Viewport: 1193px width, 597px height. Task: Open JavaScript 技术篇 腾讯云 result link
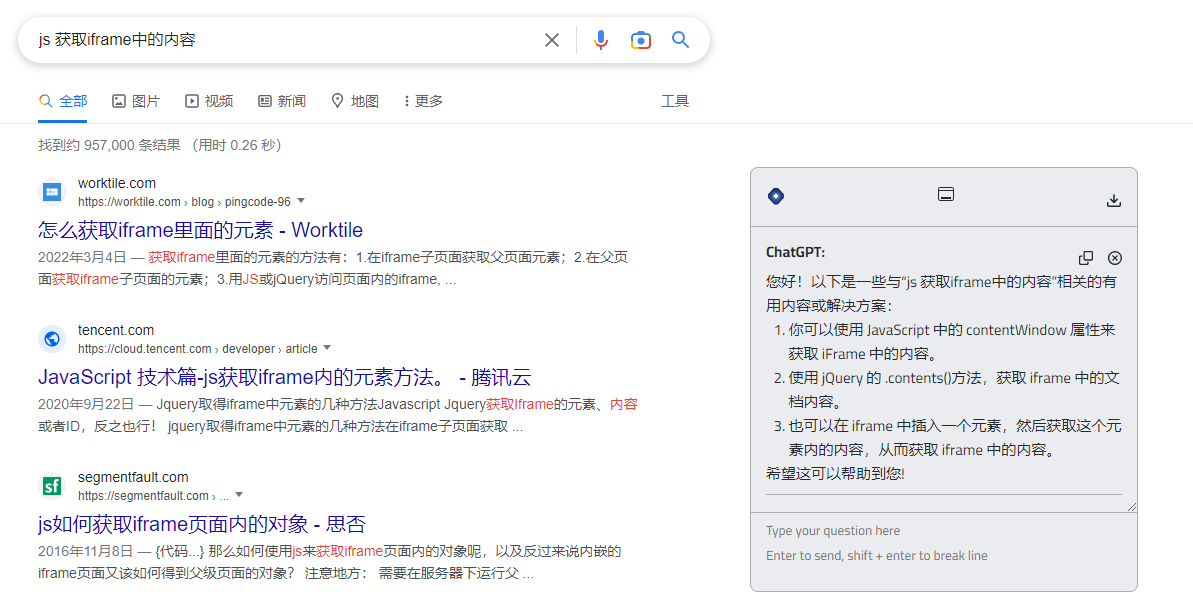[x=285, y=377]
